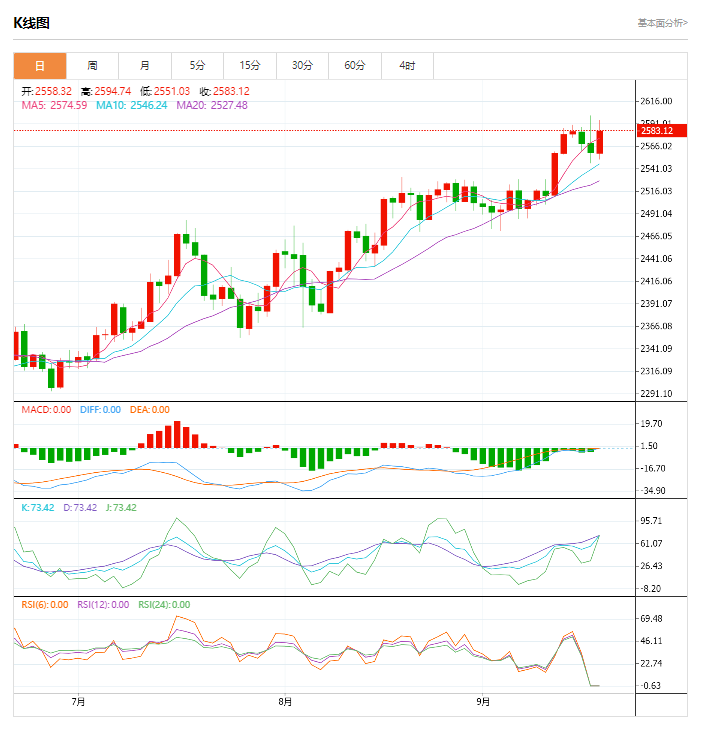This screenshot has width=721, height=739.
Task: Switch to the 4时 chart tab
Action: coord(407,66)
